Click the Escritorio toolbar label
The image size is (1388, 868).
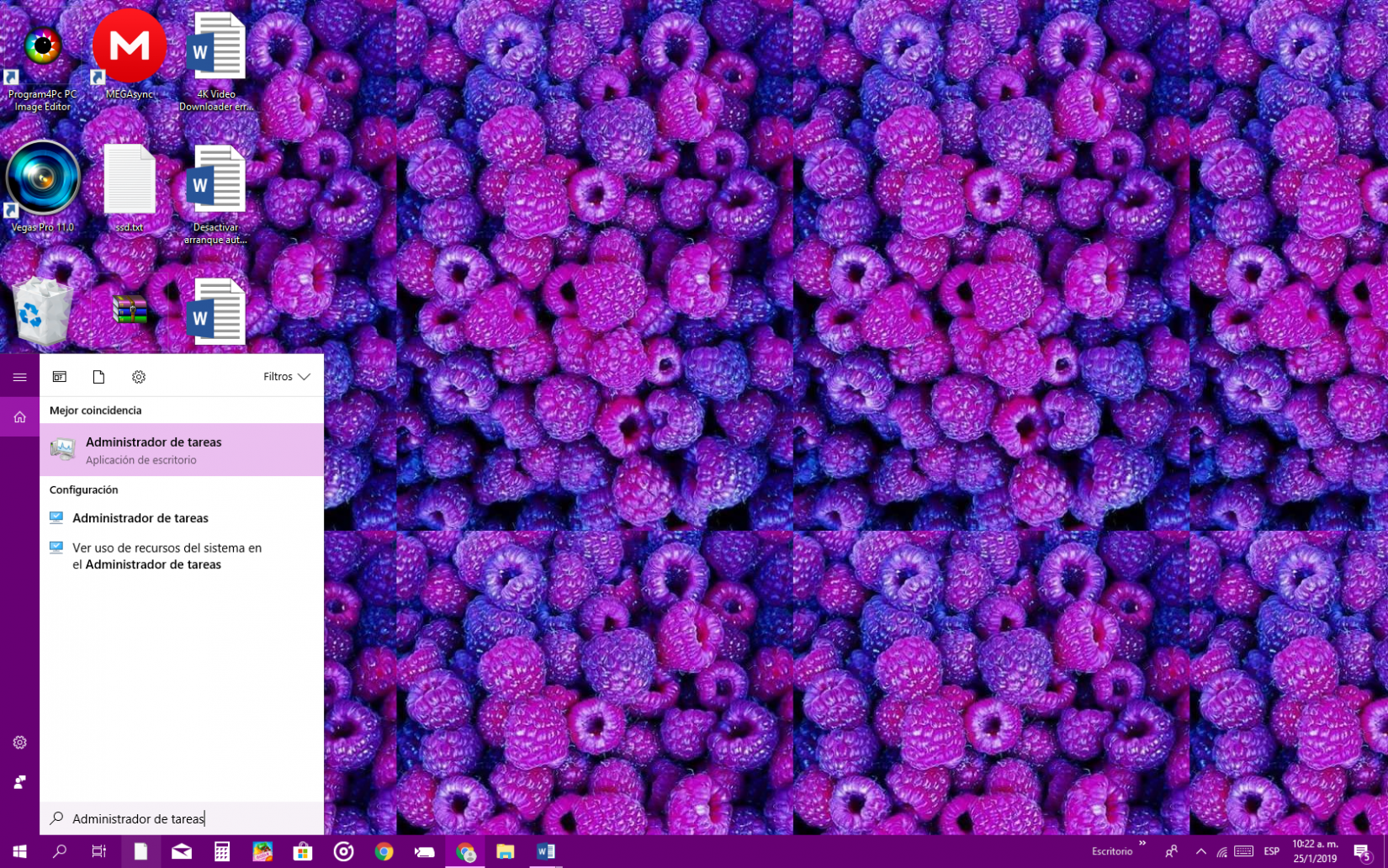1111,851
